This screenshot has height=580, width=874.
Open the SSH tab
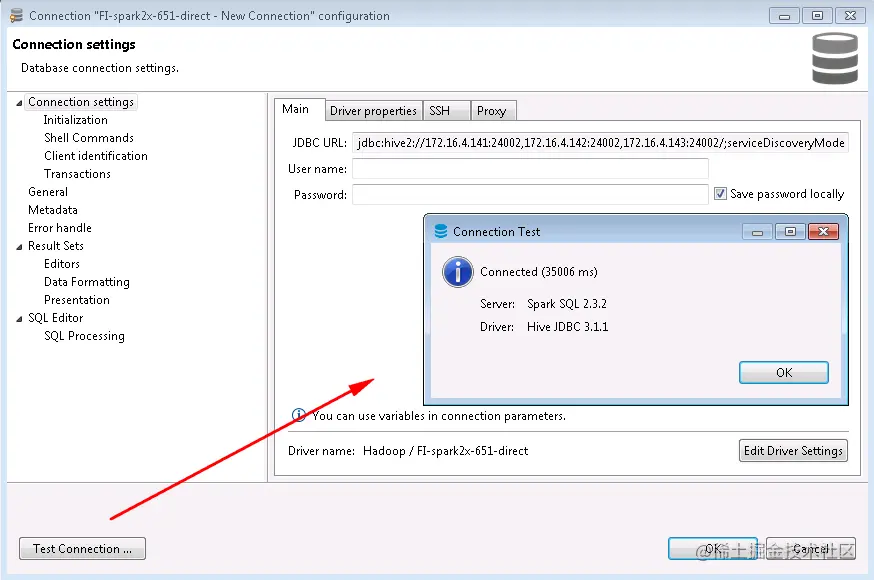tap(446, 111)
